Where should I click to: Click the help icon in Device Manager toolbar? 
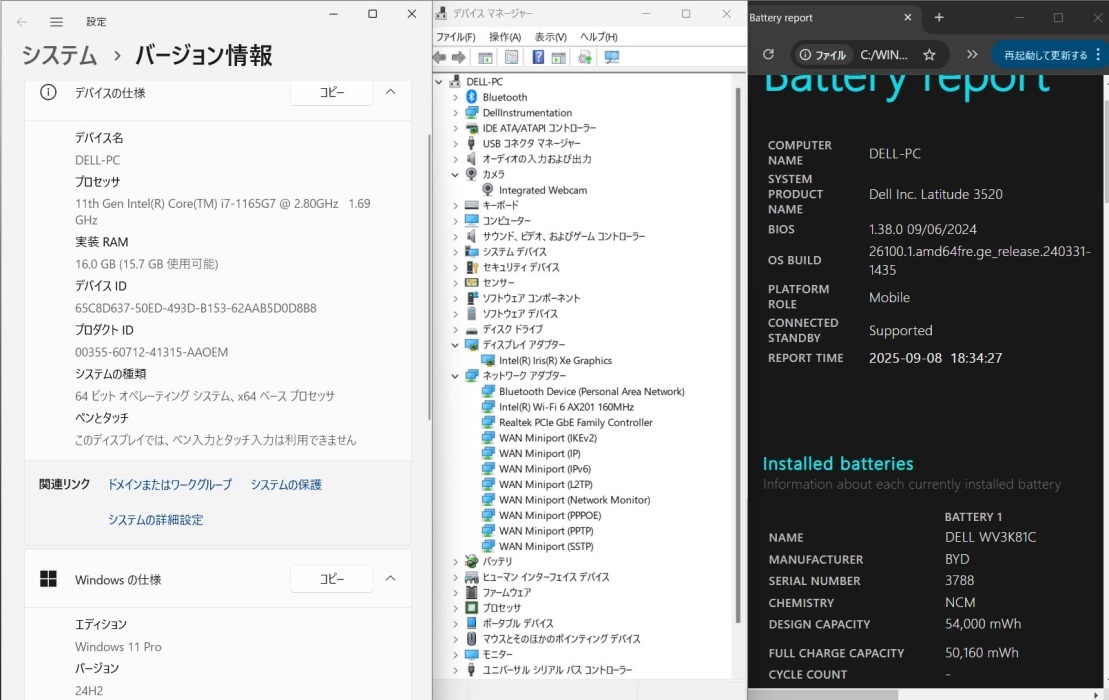coord(538,58)
